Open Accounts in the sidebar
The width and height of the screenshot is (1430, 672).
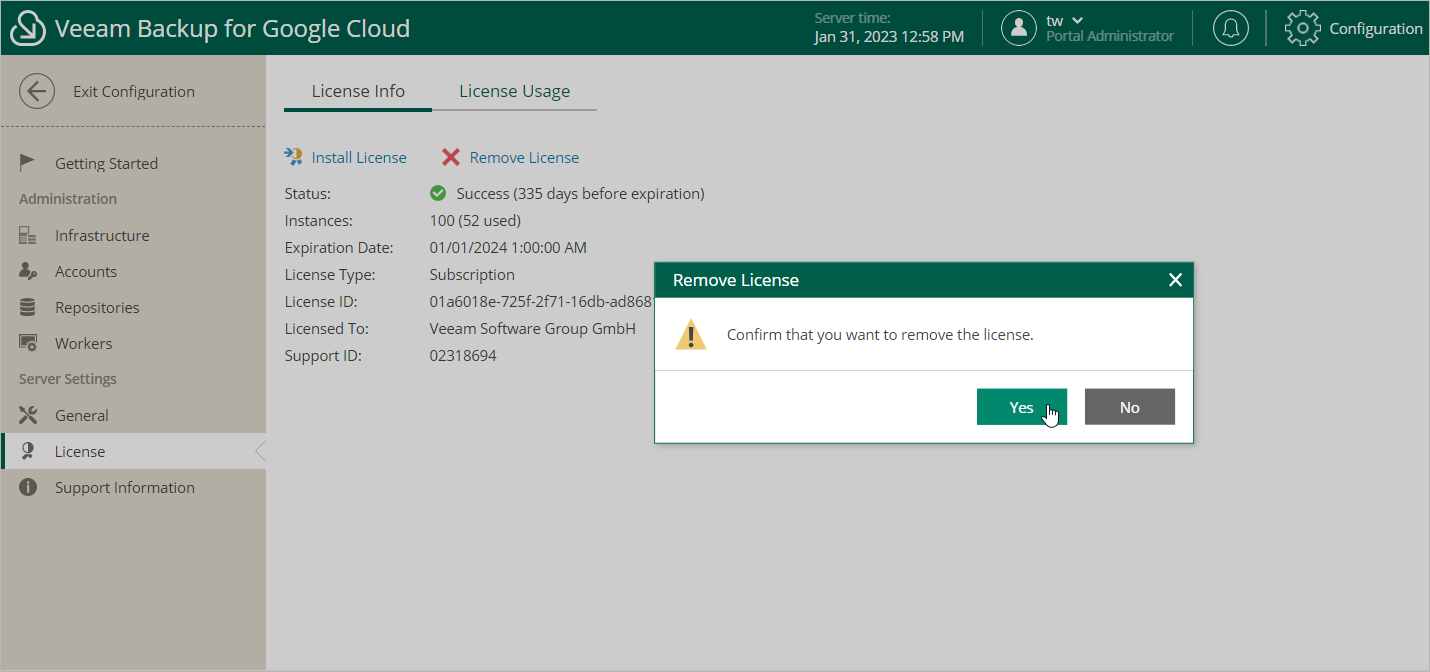tap(86, 272)
